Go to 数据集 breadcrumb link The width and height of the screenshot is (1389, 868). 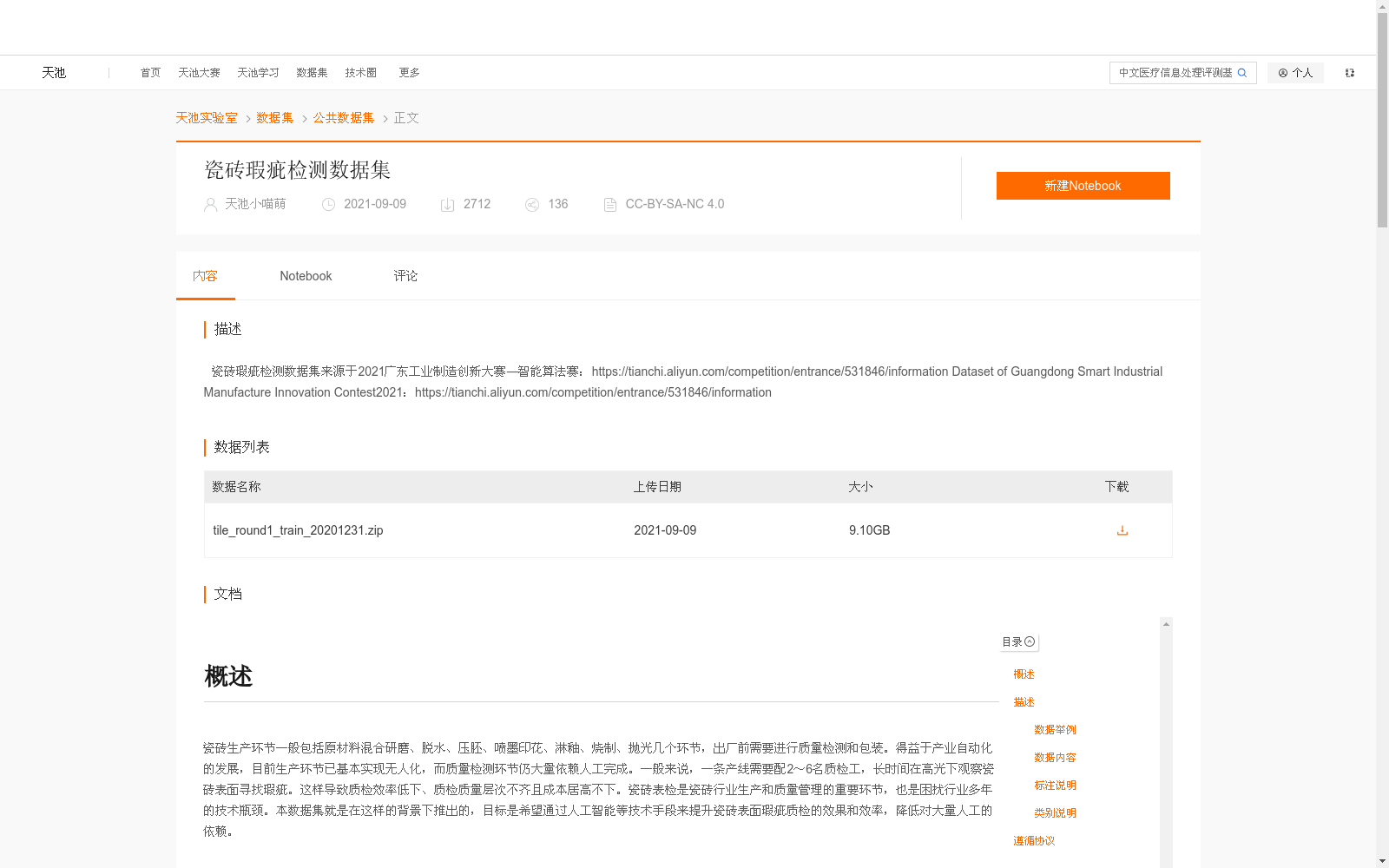[274, 118]
